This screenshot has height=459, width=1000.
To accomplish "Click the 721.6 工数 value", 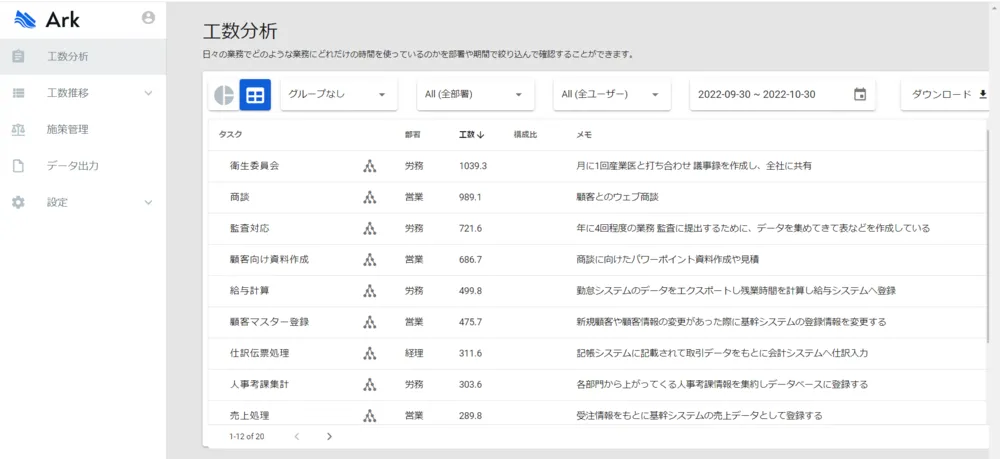I will (x=470, y=228).
